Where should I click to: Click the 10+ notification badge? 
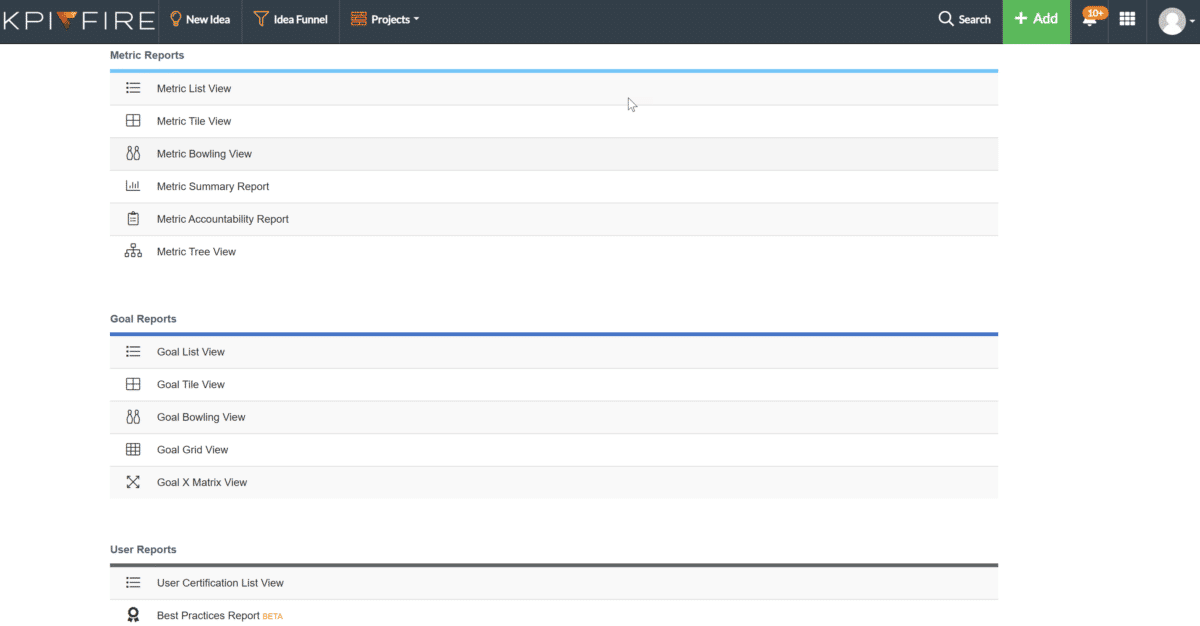[1096, 13]
